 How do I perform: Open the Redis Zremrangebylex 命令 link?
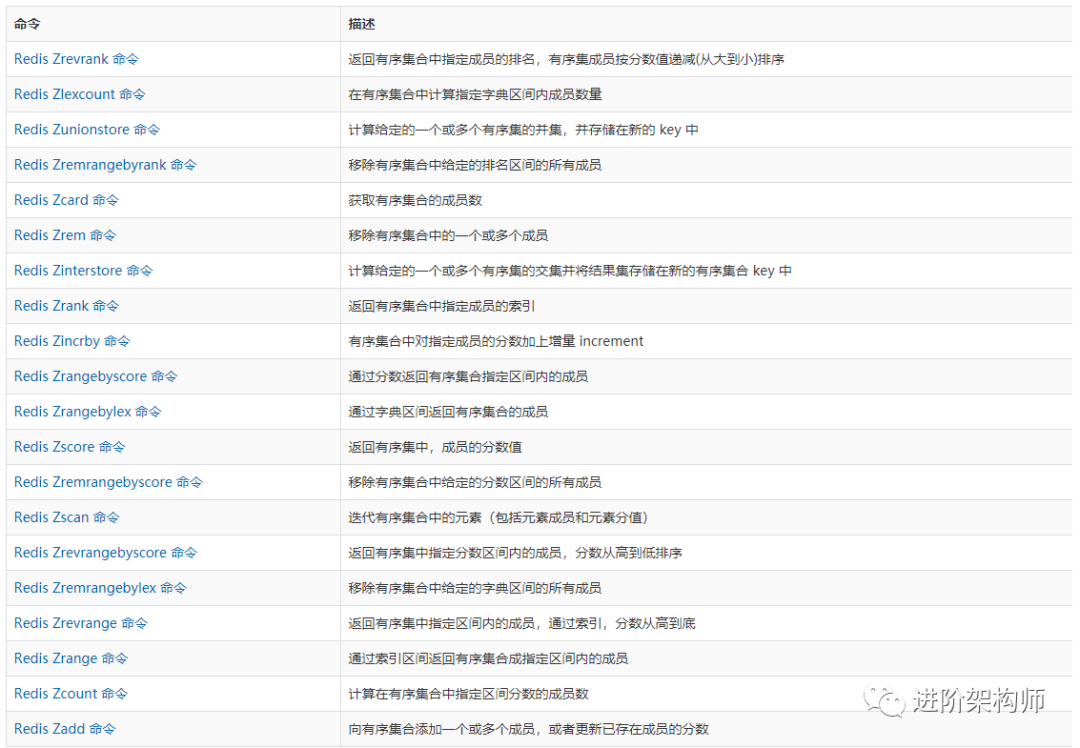point(101,588)
